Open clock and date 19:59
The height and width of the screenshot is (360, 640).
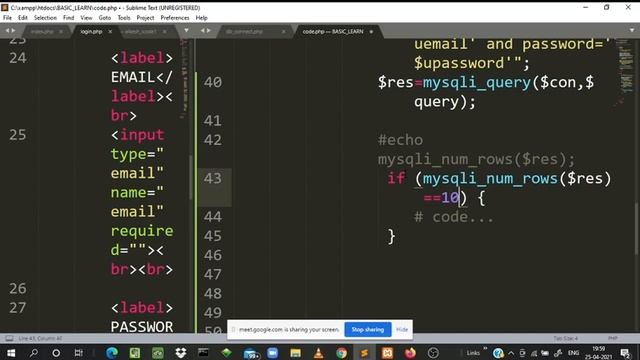point(598,353)
